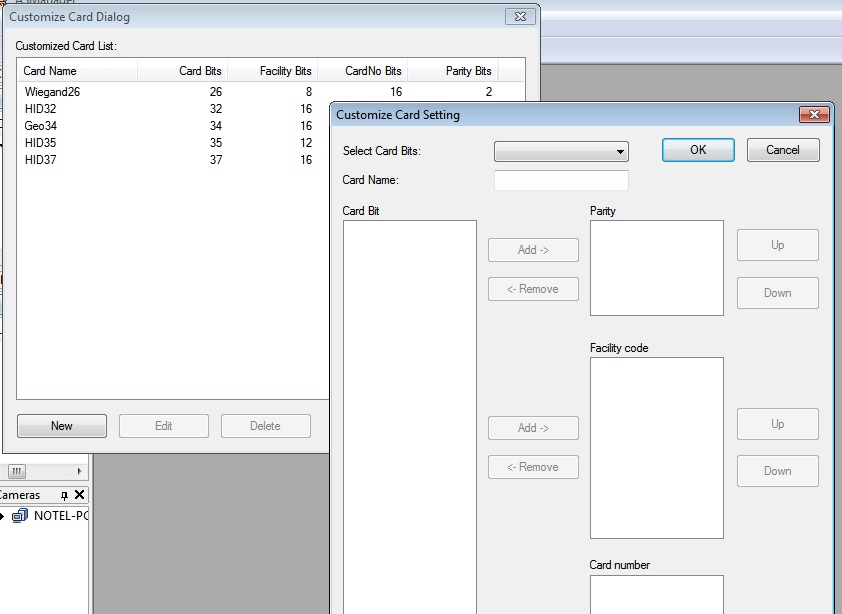Click <- Remove beside Facility code list

point(533,467)
